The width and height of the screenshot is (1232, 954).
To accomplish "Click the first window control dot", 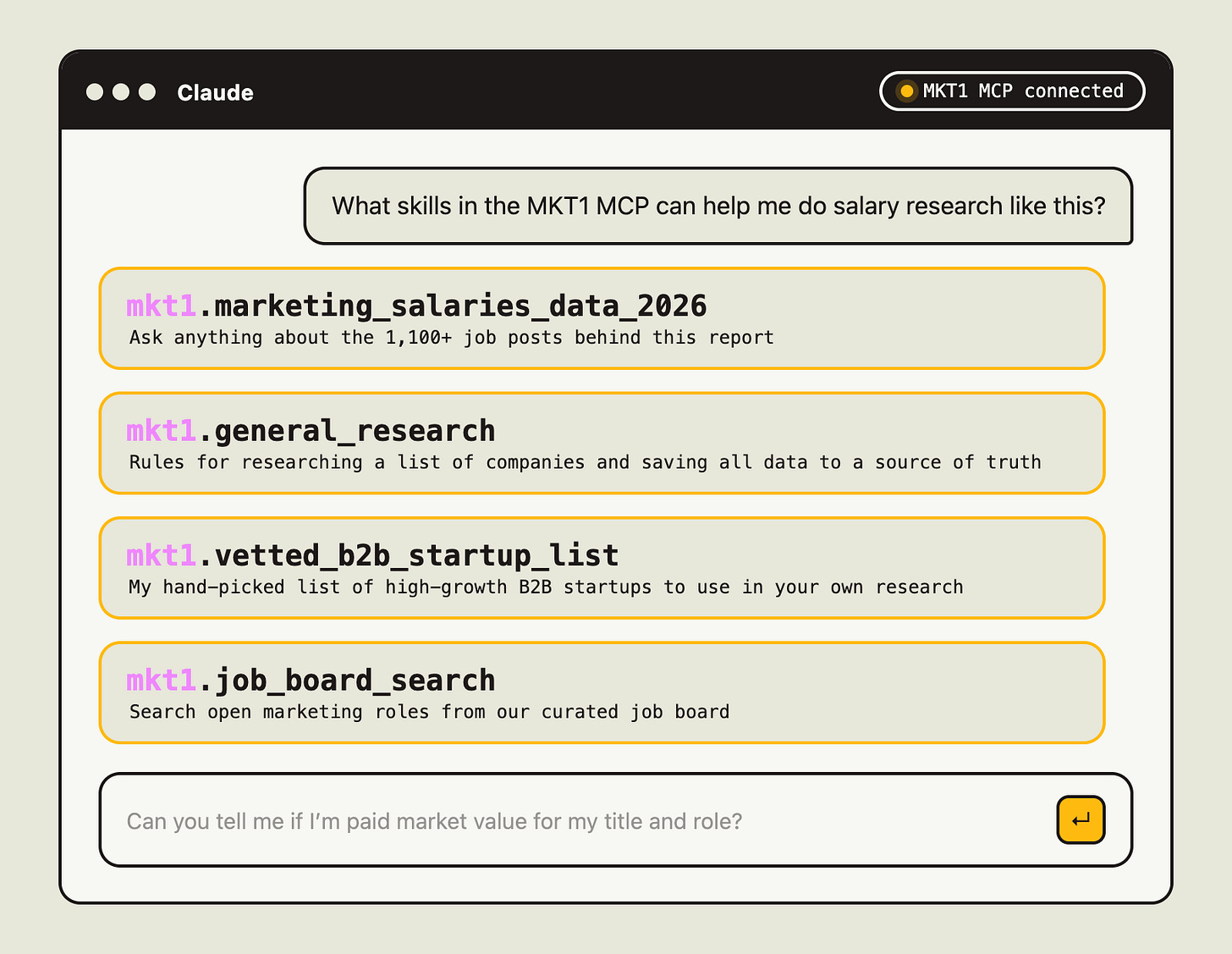I will click(x=95, y=91).
